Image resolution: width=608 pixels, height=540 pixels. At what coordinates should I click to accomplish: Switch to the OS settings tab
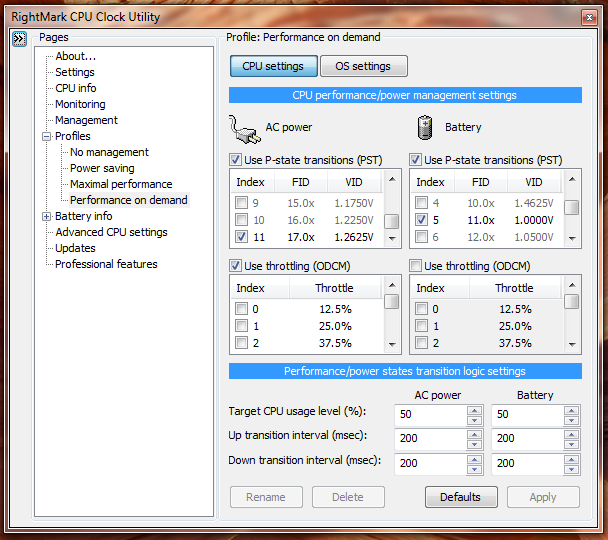pos(363,66)
